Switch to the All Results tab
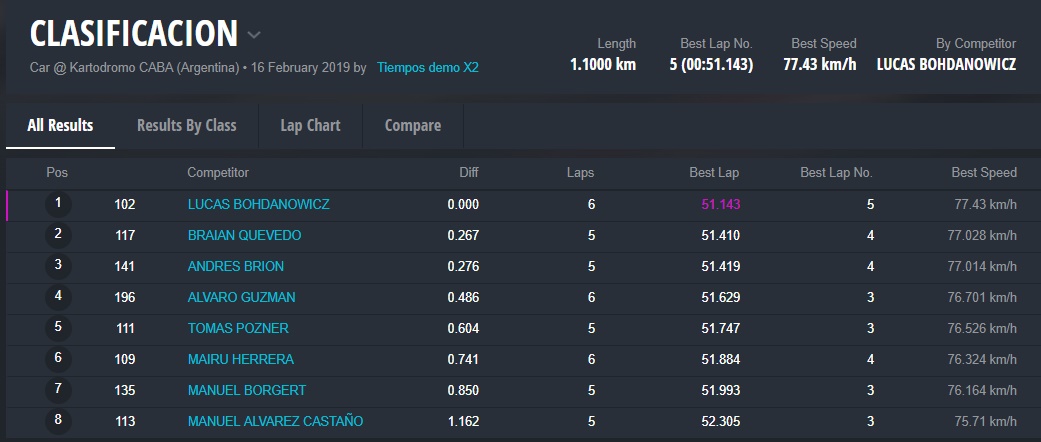The width and height of the screenshot is (1041, 442). tap(60, 125)
